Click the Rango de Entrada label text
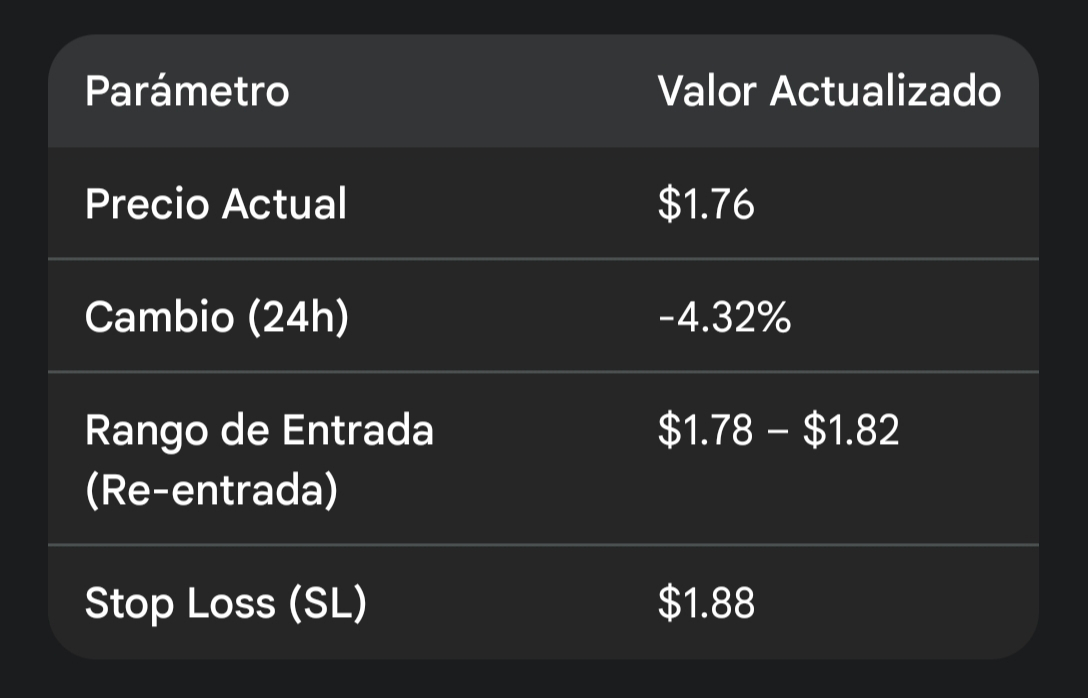The height and width of the screenshot is (698, 1088). coord(260,430)
